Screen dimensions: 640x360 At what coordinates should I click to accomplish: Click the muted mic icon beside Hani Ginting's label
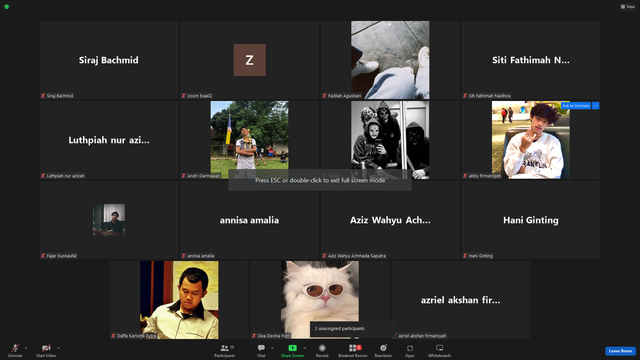(x=464, y=256)
